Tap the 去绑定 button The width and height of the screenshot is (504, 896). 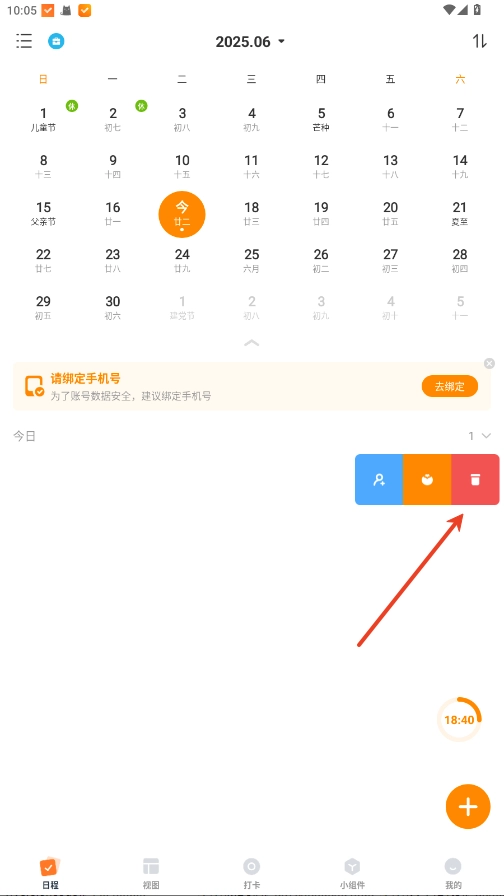pyautogui.click(x=450, y=386)
